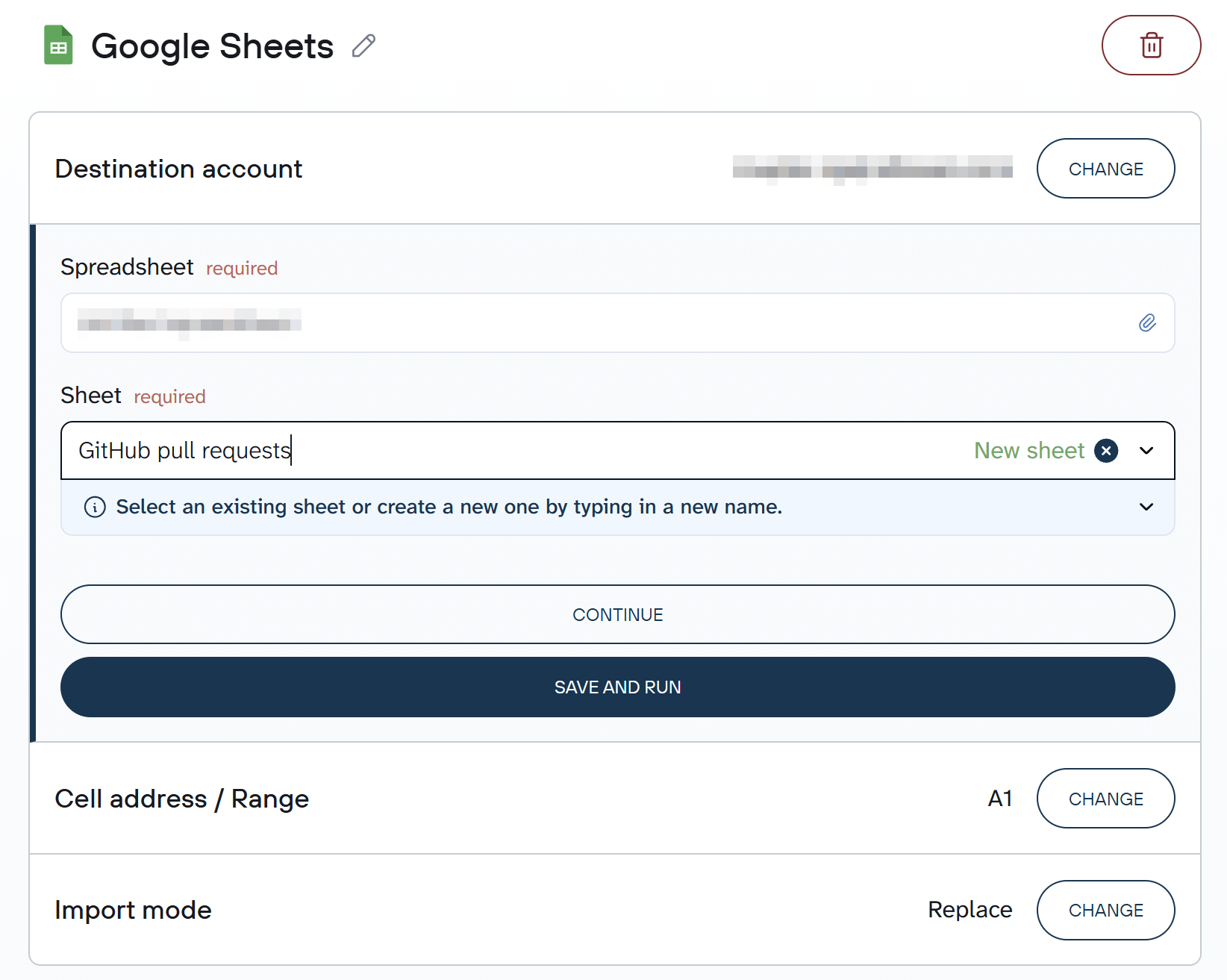Open the Sheet dropdown arrow
The height and width of the screenshot is (980, 1227).
(1146, 451)
